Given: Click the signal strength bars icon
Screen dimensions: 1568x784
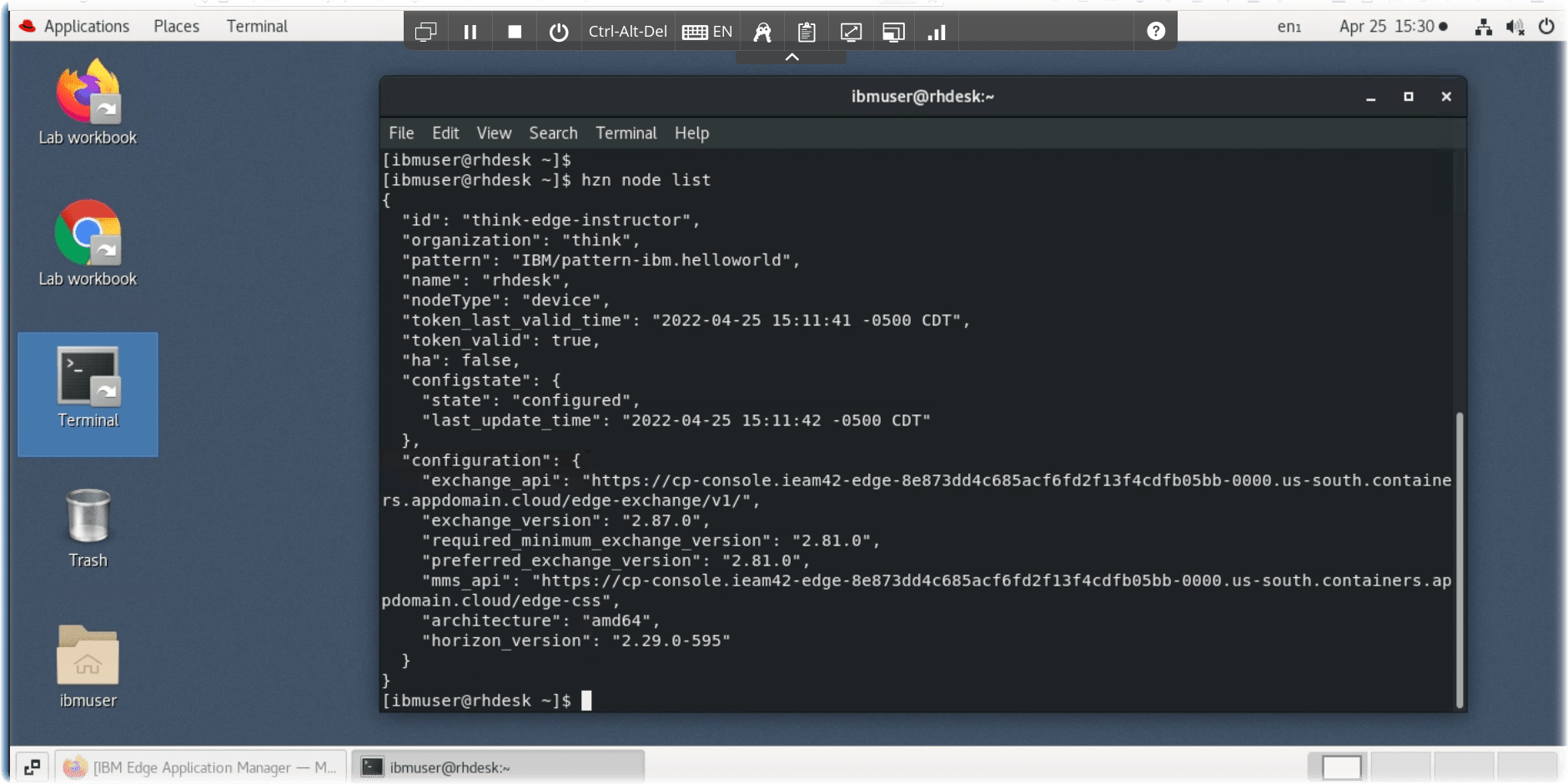Looking at the screenshot, I should (937, 32).
